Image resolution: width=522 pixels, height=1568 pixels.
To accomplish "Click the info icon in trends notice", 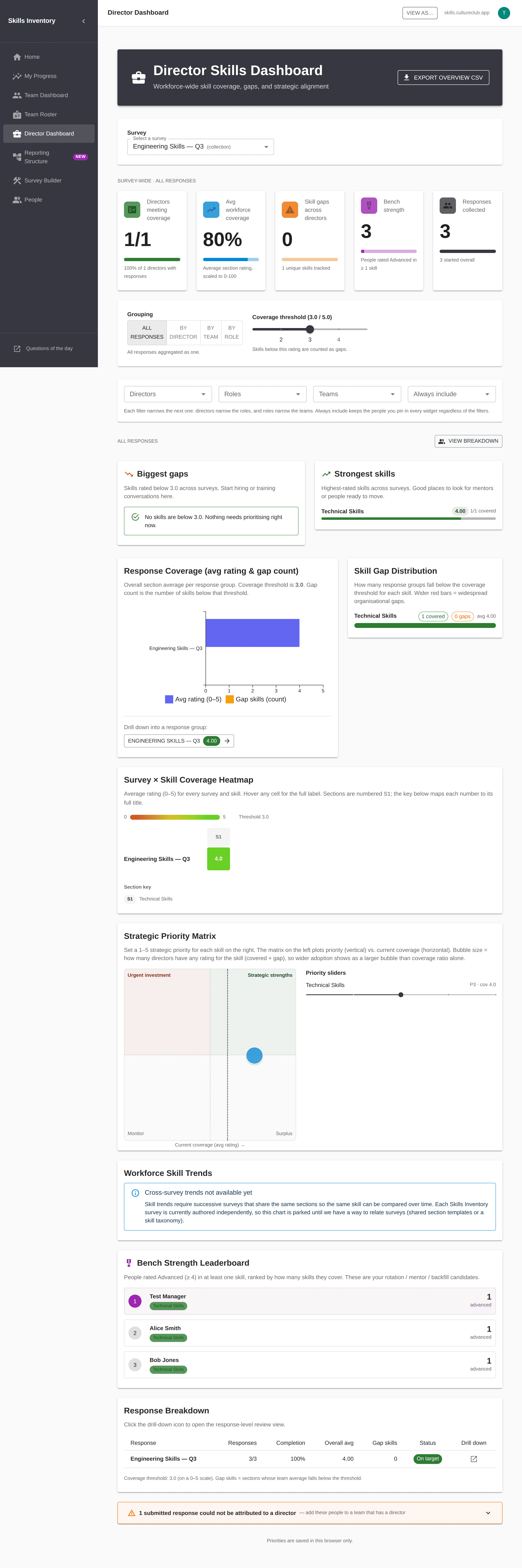I will point(135,1193).
